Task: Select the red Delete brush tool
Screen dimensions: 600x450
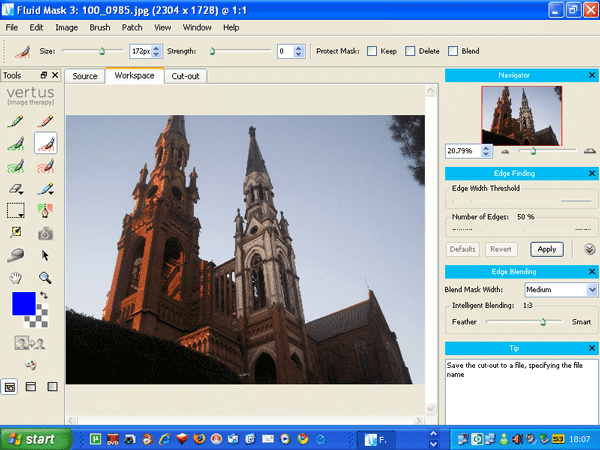Action: pyautogui.click(x=45, y=122)
